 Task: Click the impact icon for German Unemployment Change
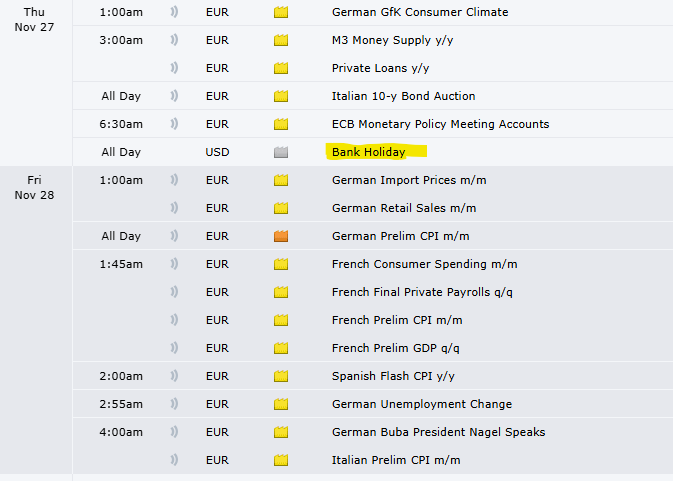[x=280, y=404]
